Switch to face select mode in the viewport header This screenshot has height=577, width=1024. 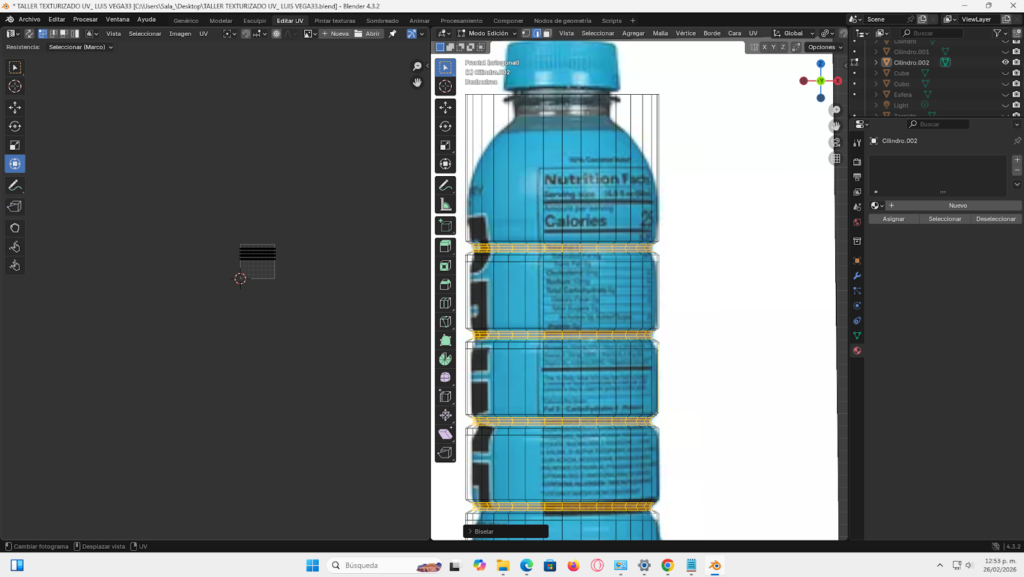point(546,33)
